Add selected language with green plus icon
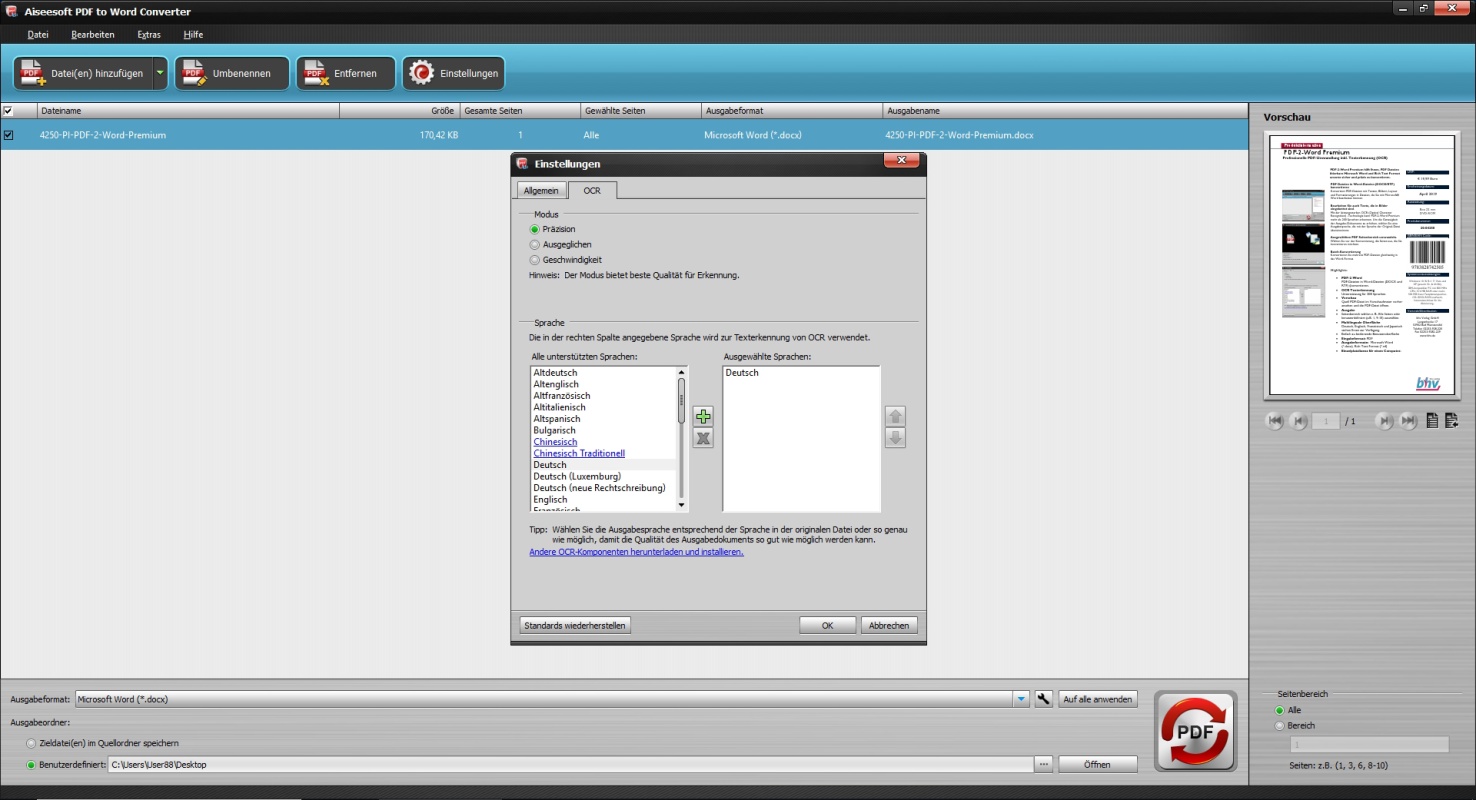The height and width of the screenshot is (800, 1476). (x=703, y=416)
